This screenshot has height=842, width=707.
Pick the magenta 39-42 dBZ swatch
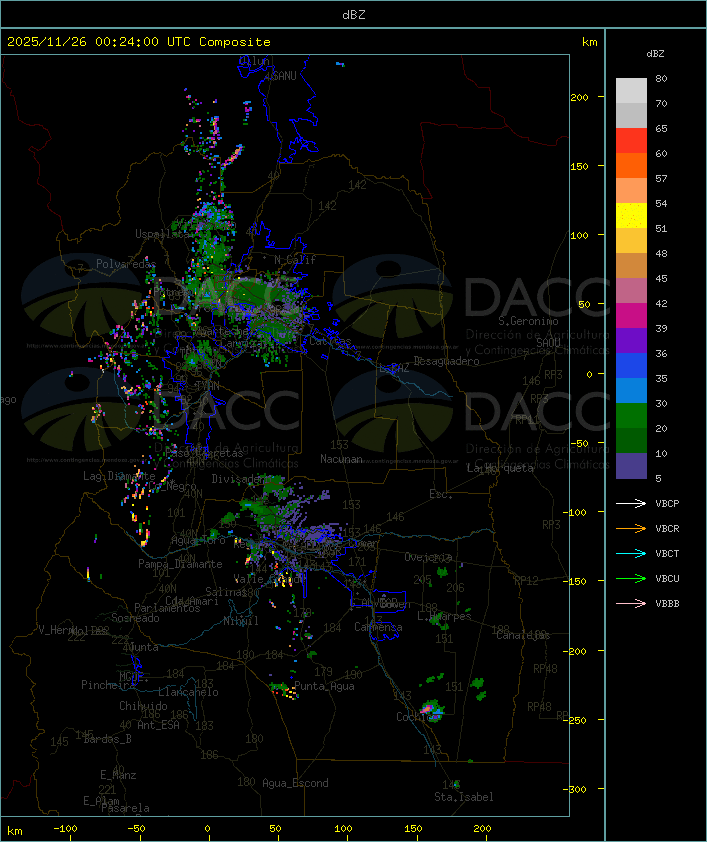[631, 316]
